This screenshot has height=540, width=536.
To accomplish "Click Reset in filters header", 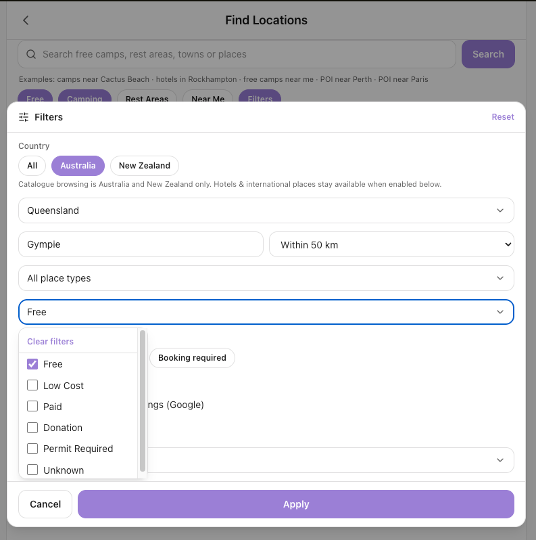I will pyautogui.click(x=503, y=117).
